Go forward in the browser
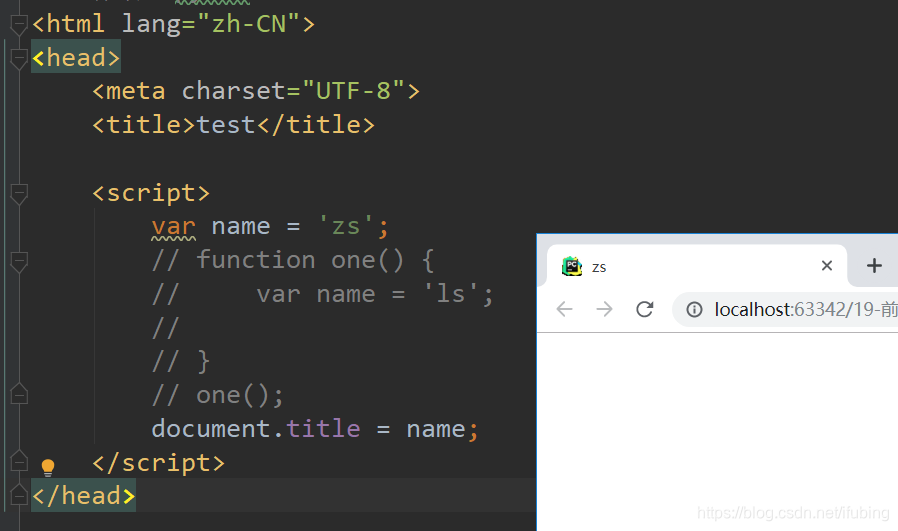 604,309
